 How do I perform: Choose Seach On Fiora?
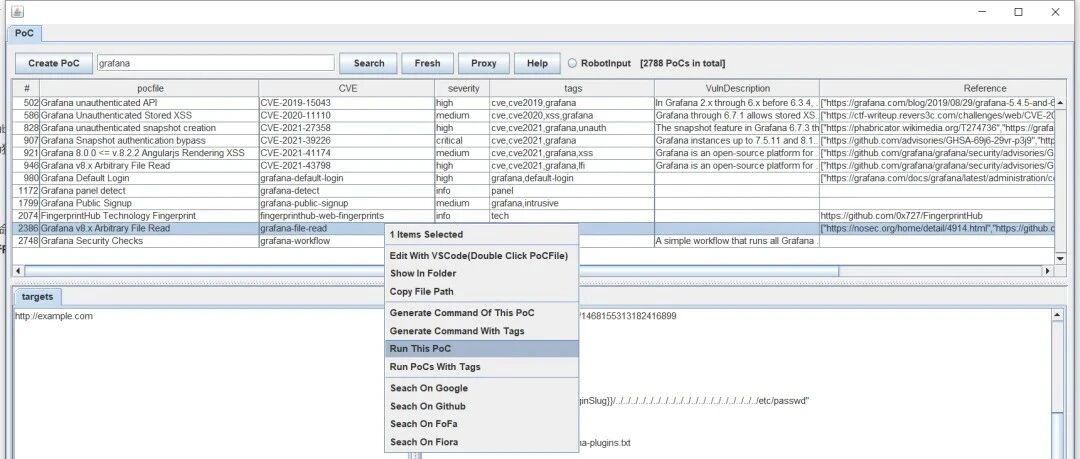(x=481, y=442)
